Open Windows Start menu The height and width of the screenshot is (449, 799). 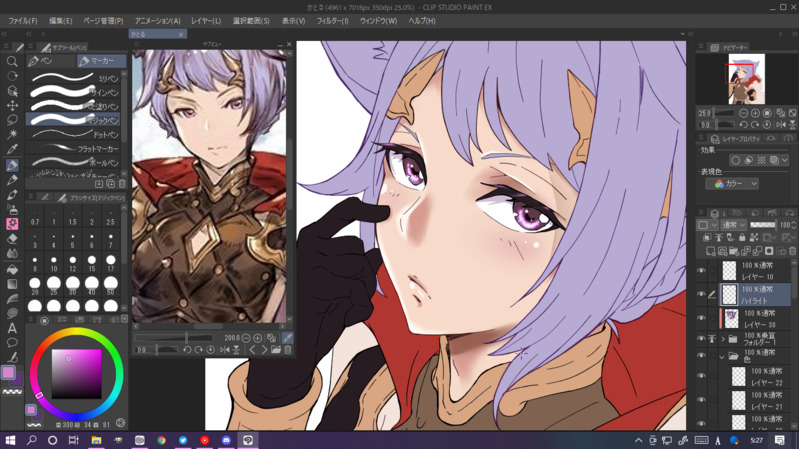[x=10, y=440]
